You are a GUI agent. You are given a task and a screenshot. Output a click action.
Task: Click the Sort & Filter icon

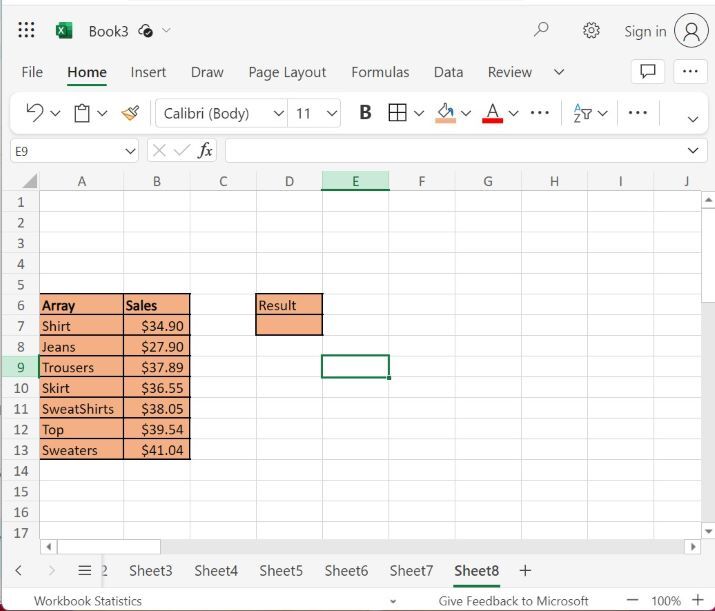point(582,113)
